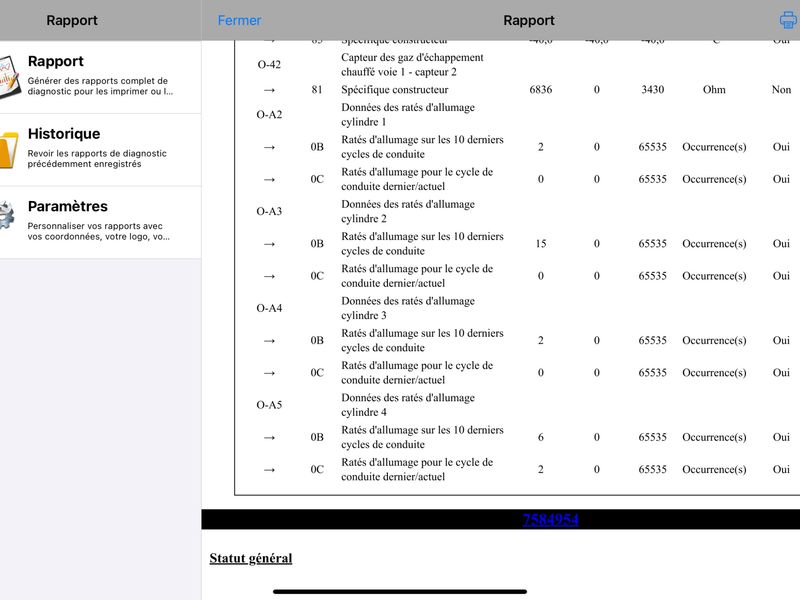Select value 15 for cylindre 2
Image resolution: width=800 pixels, height=600 pixels.
(x=541, y=243)
